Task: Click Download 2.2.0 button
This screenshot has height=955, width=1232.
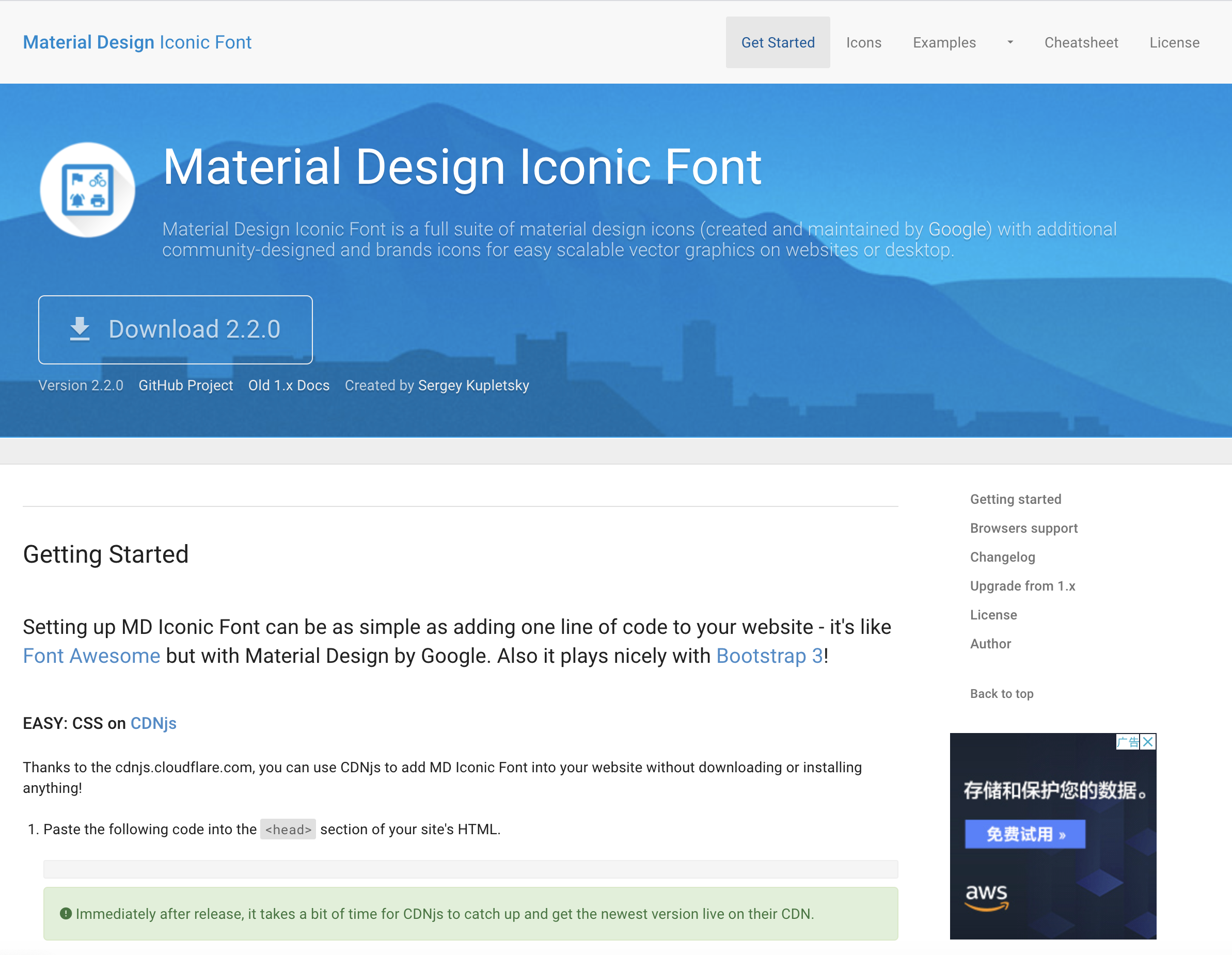Action: [176, 329]
